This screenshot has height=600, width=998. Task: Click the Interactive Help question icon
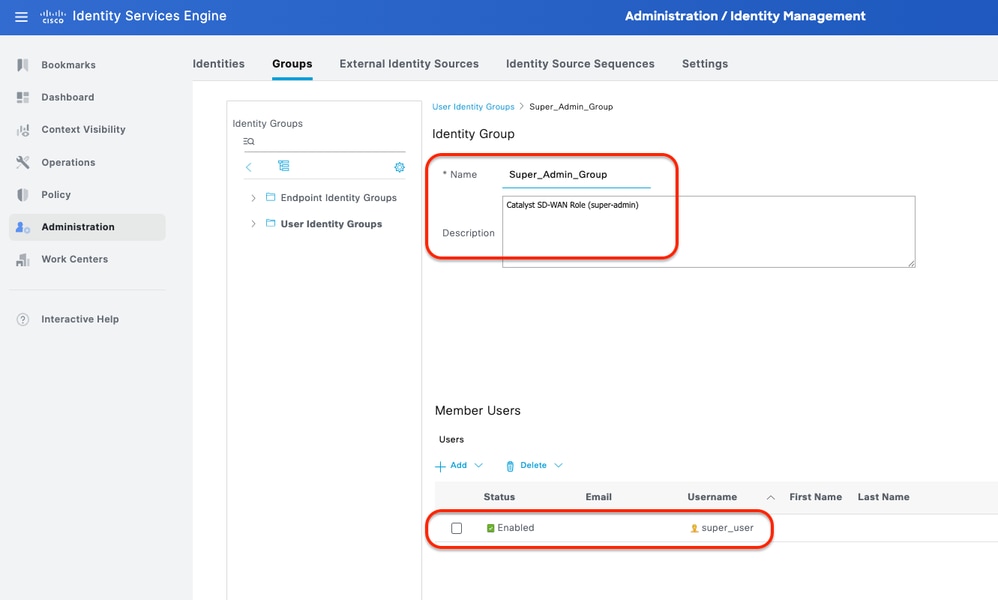coord(23,319)
